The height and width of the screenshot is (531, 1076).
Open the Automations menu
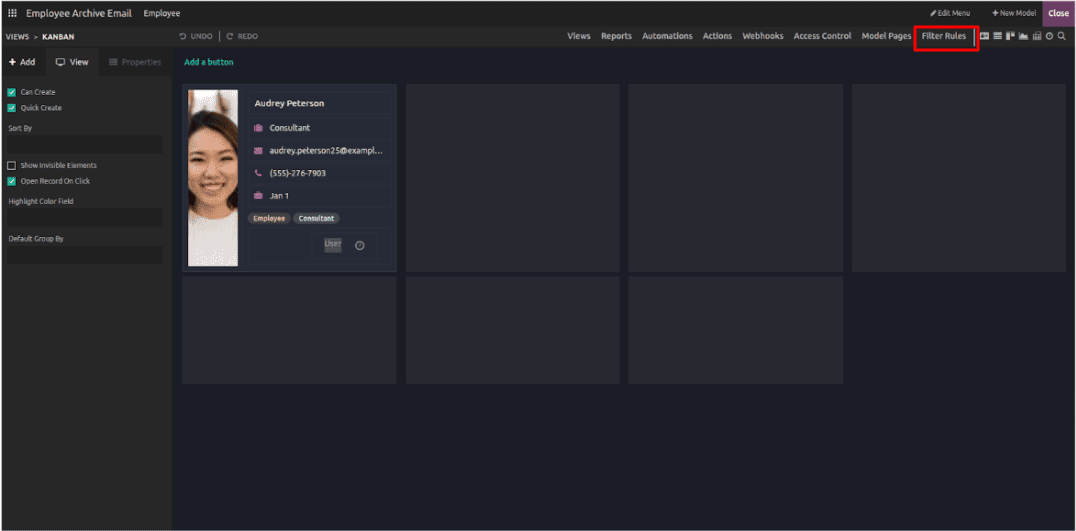667,36
